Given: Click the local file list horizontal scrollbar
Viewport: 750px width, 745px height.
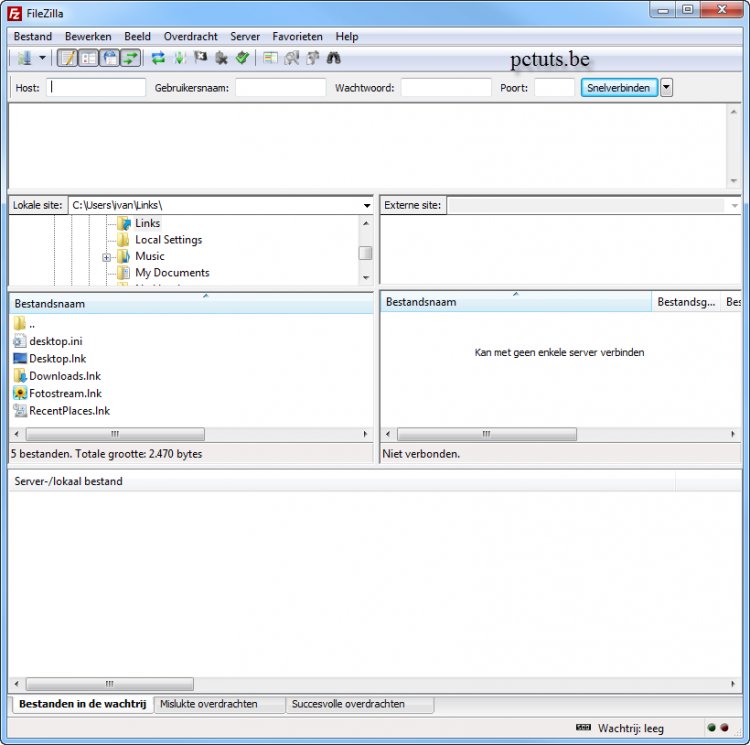Looking at the screenshot, I should click(x=115, y=434).
